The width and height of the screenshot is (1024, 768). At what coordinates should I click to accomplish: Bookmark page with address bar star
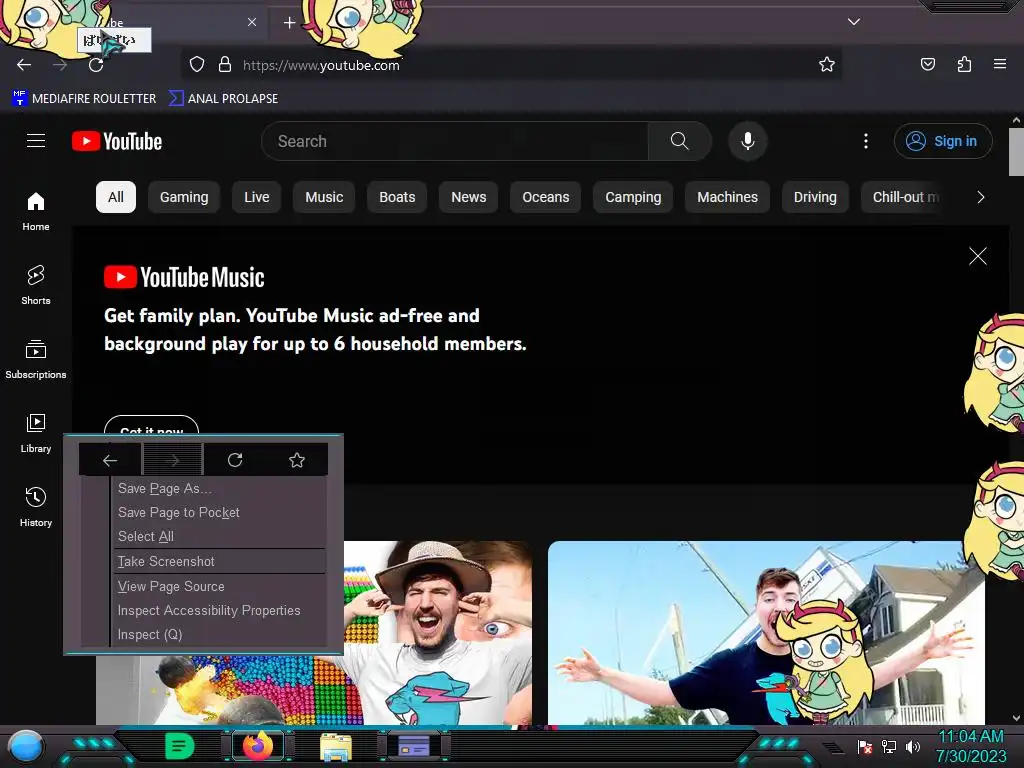pyautogui.click(x=827, y=64)
